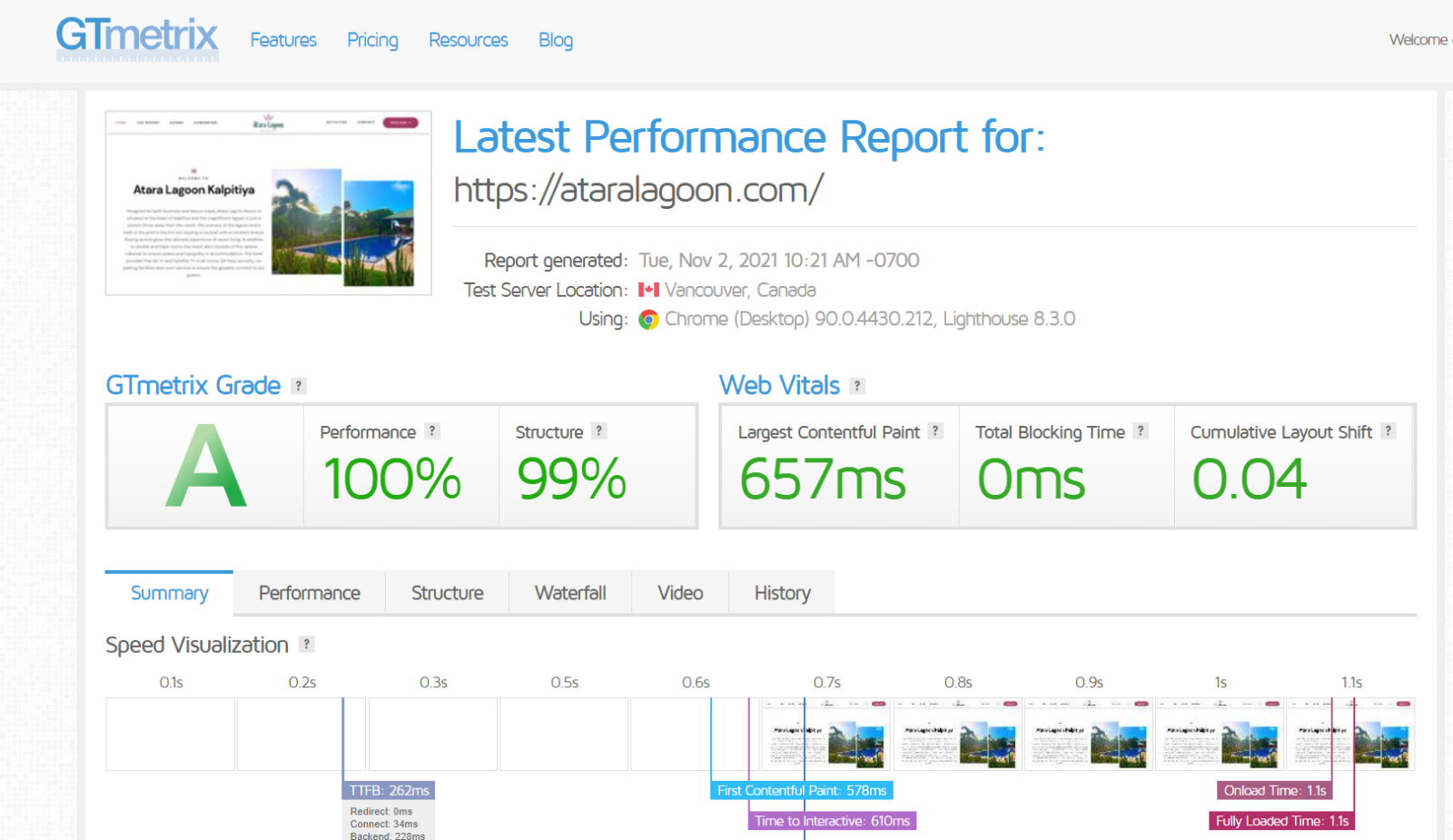Switch to the Video tab
1453x840 pixels.
pos(679,592)
